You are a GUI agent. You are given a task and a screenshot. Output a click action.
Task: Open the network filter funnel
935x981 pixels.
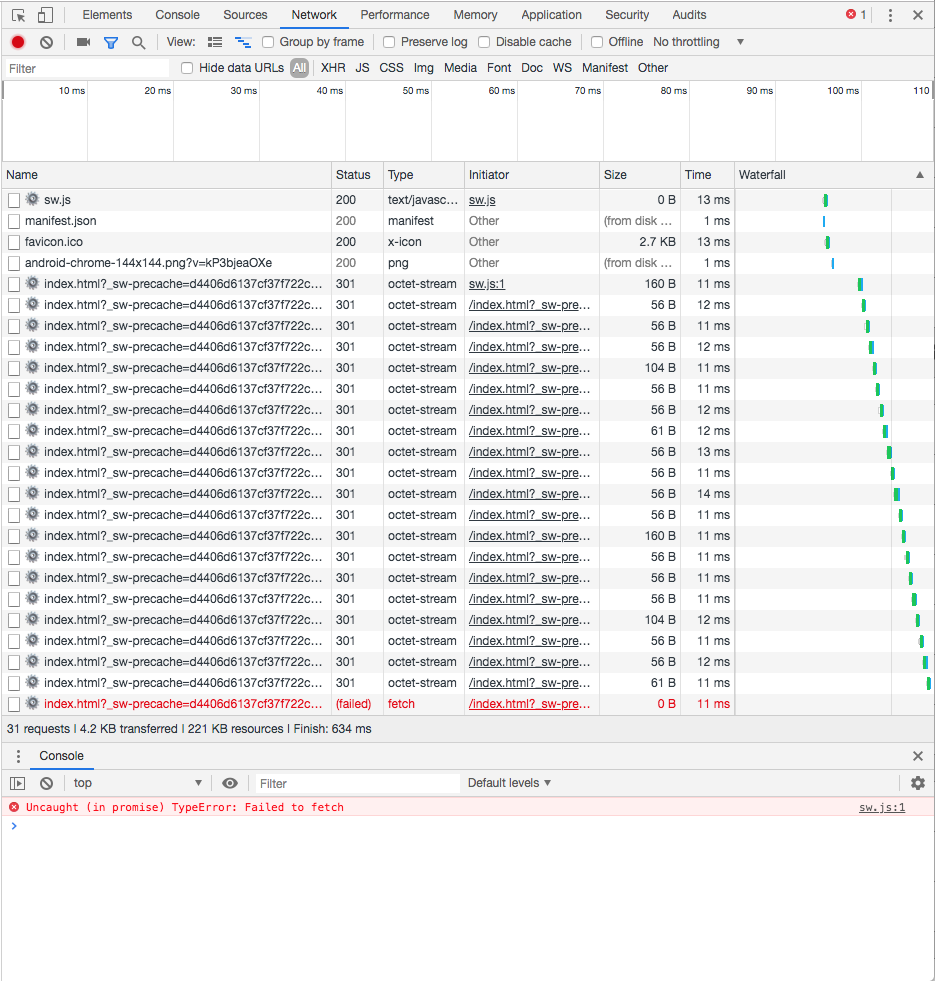tap(111, 42)
